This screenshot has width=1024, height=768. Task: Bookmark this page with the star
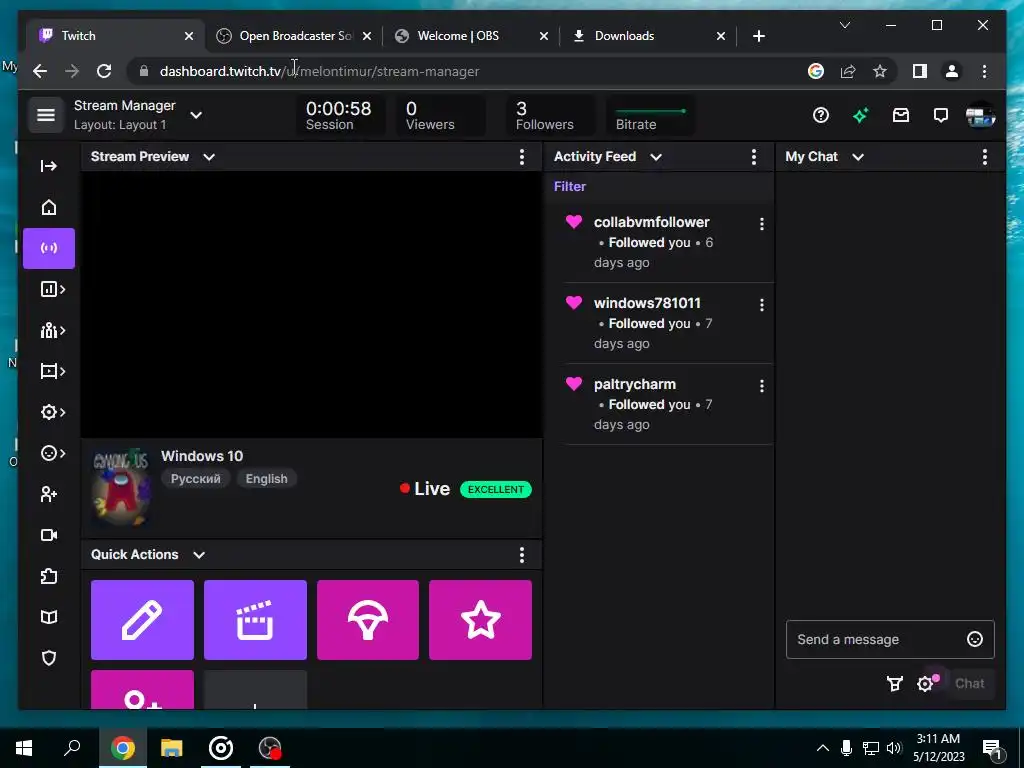point(880,71)
